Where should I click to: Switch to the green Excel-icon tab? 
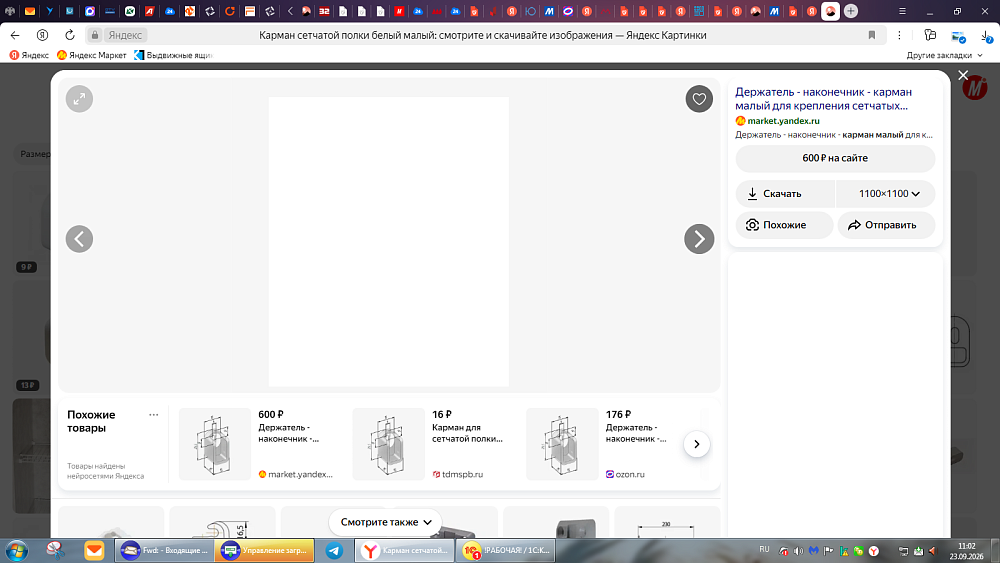click(x=130, y=11)
